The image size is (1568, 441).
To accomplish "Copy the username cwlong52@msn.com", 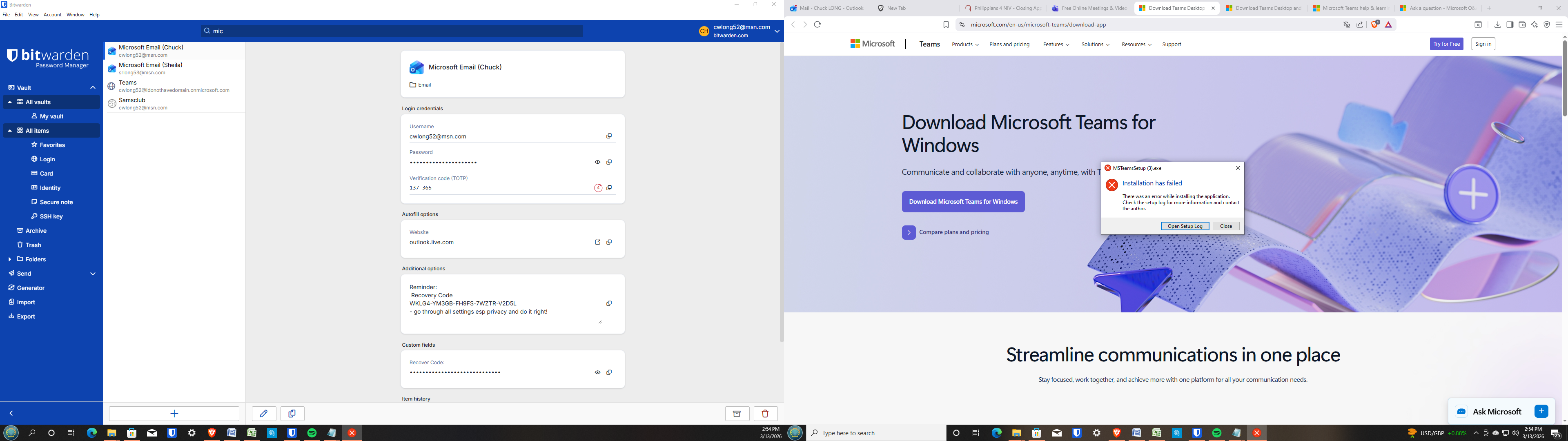I will (609, 136).
